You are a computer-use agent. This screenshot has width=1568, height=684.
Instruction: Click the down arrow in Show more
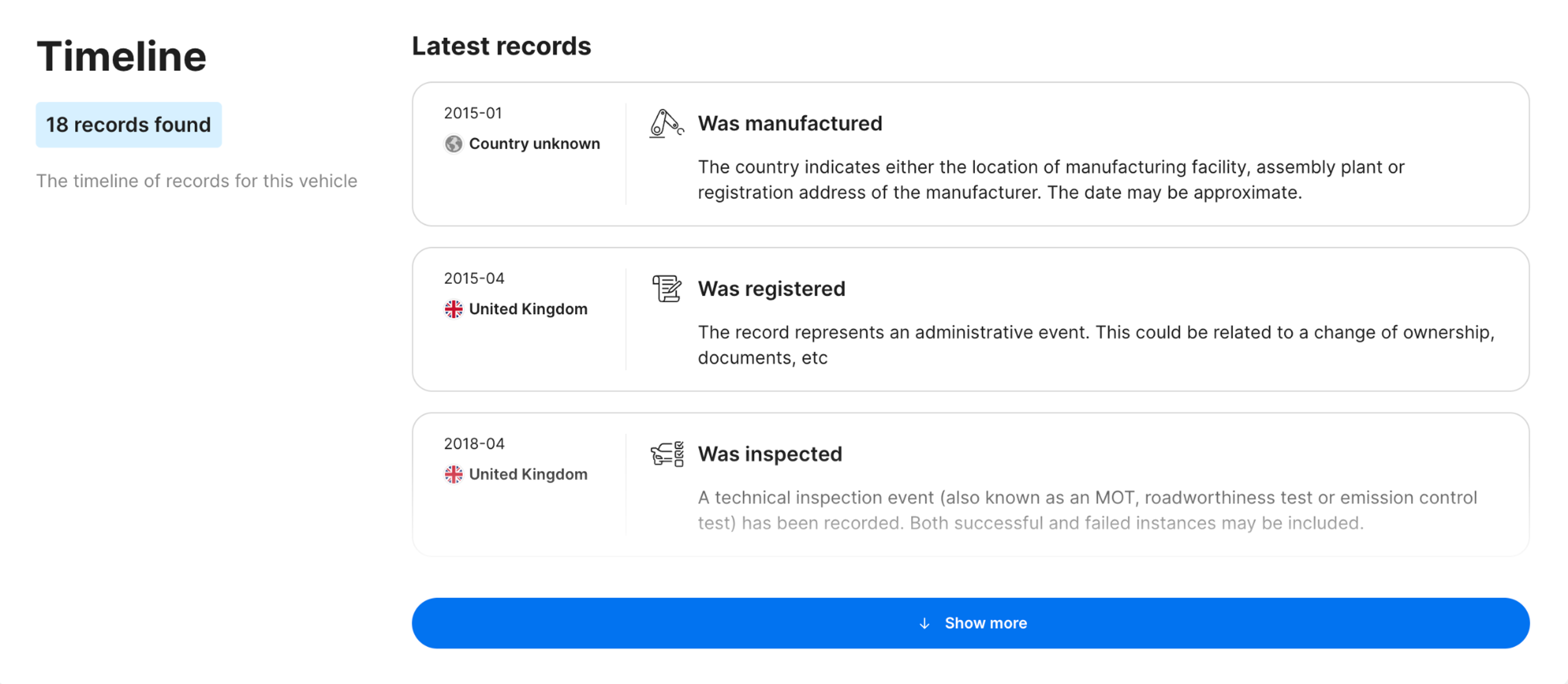pyautogui.click(x=923, y=623)
